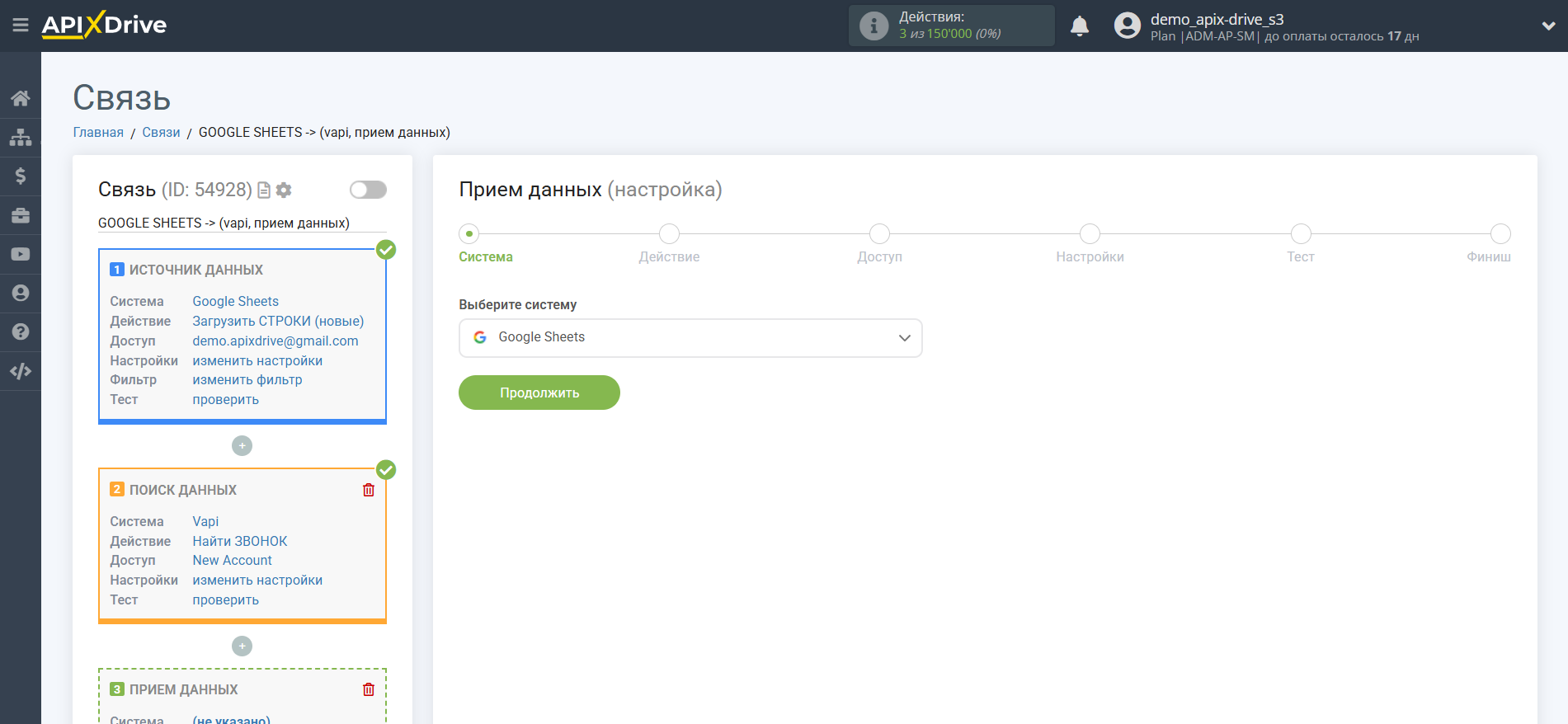Open the briefcase sidebar icon
The width and height of the screenshot is (1568, 724).
coord(21,215)
